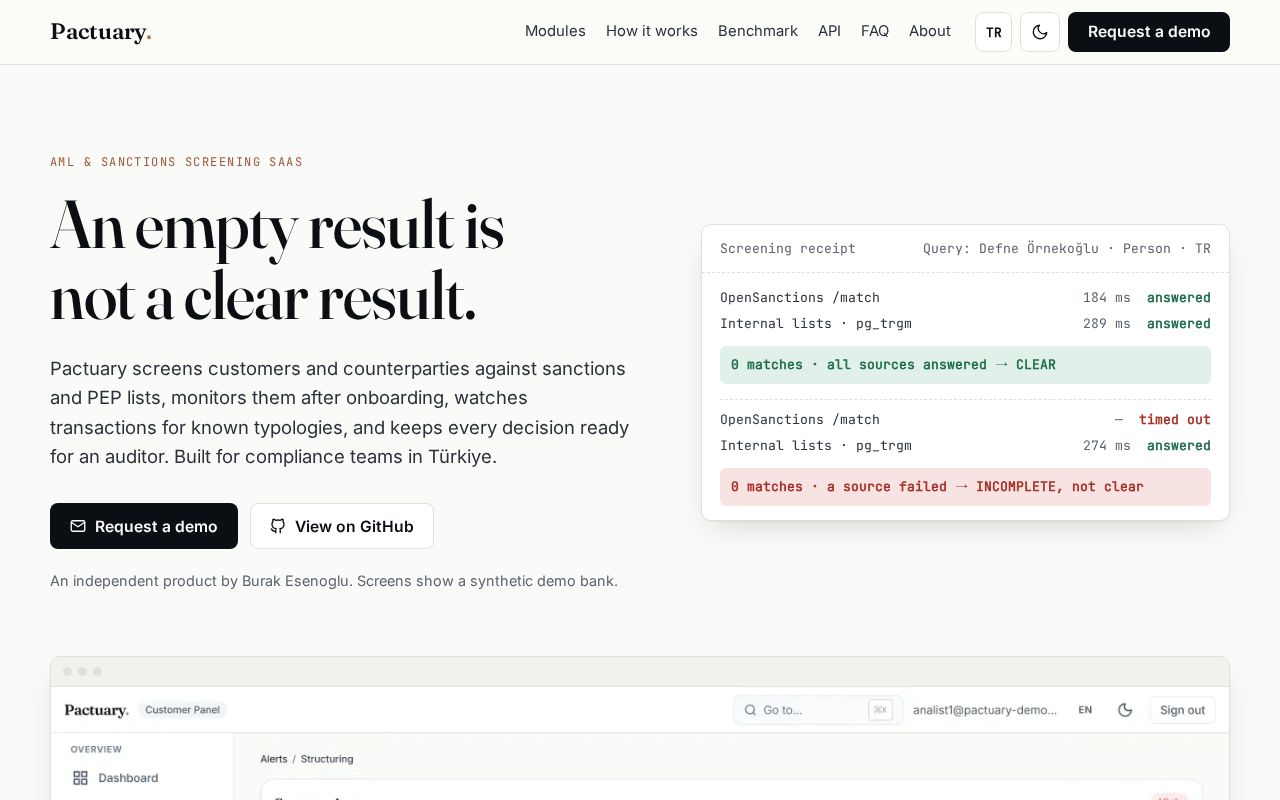Image resolution: width=1280 pixels, height=800 pixels.
Task: Click the '274 ms' latency value
Action: (1107, 446)
